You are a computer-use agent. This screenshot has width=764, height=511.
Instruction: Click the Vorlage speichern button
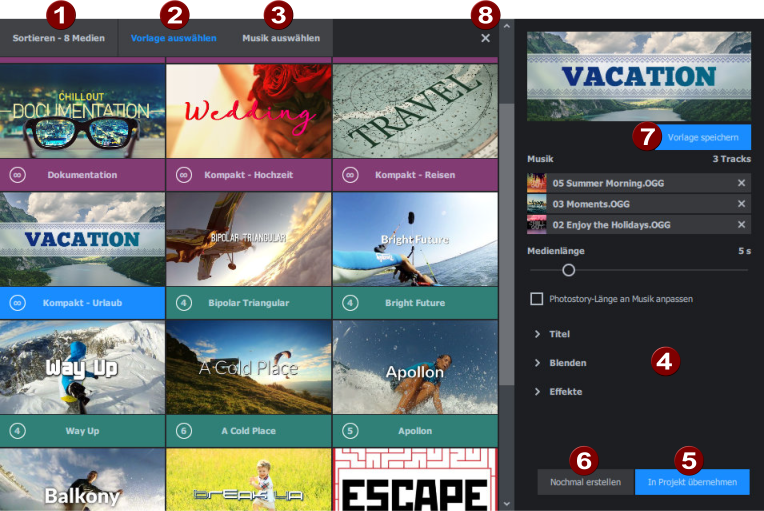(703, 137)
